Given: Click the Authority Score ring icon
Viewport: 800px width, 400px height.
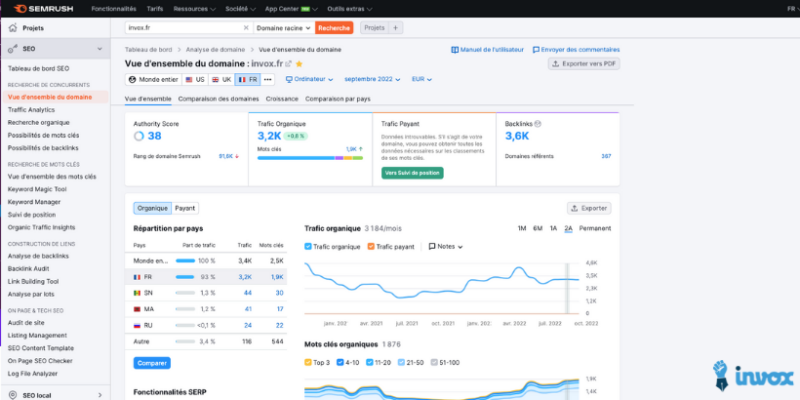Looking at the screenshot, I should 139,136.
